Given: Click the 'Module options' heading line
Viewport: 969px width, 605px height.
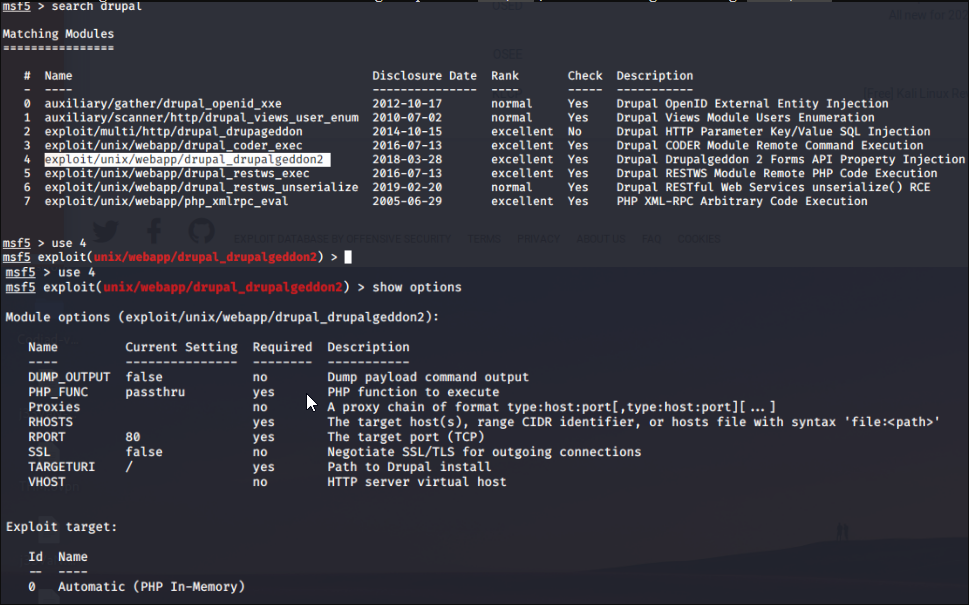Looking at the screenshot, I should click(222, 317).
